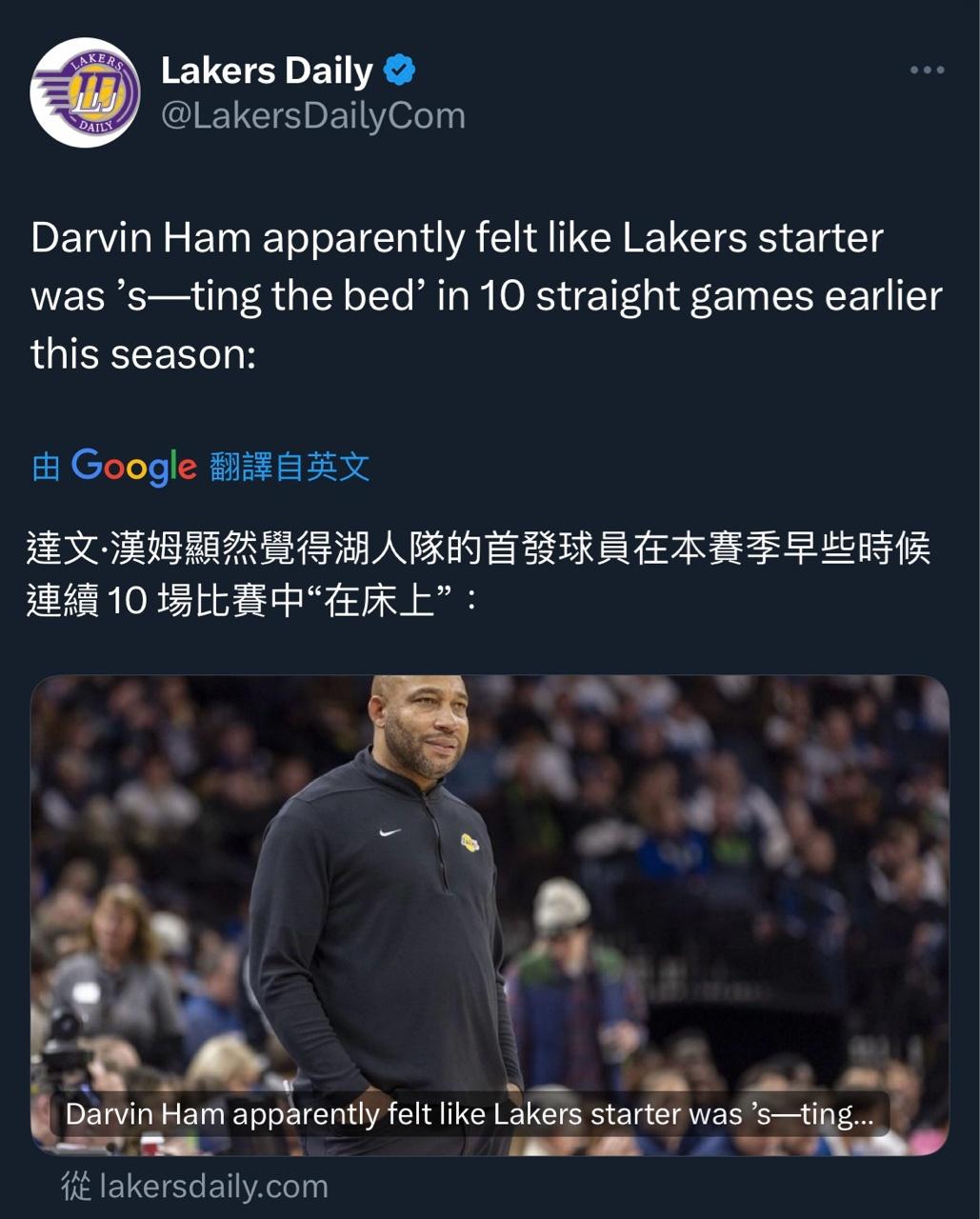Open the three-dot more options menu
Screen dimensions: 980x1219
[x=927, y=70]
